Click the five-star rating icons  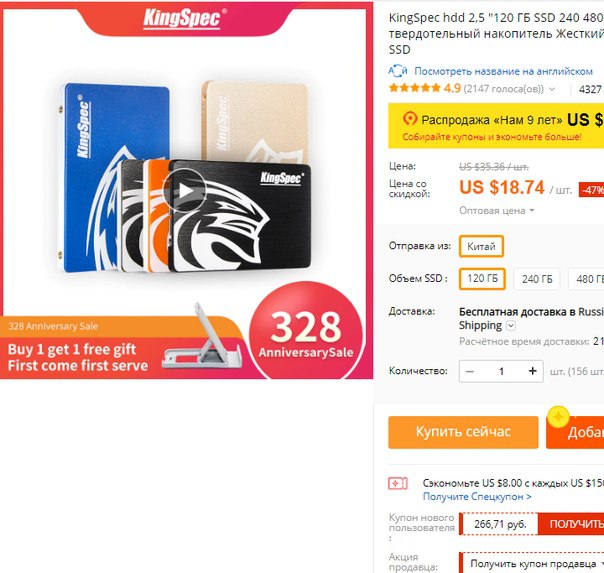click(x=414, y=88)
